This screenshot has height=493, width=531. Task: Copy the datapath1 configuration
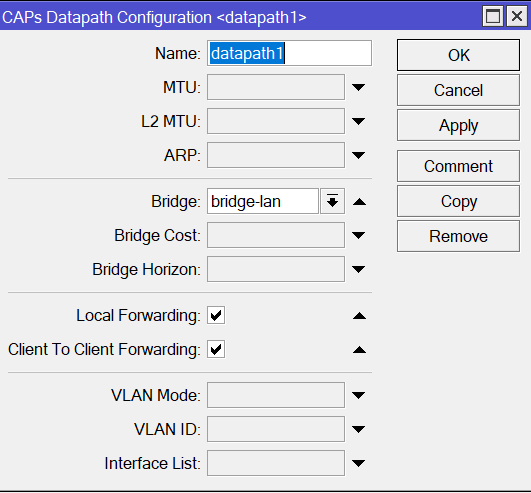coord(458,201)
